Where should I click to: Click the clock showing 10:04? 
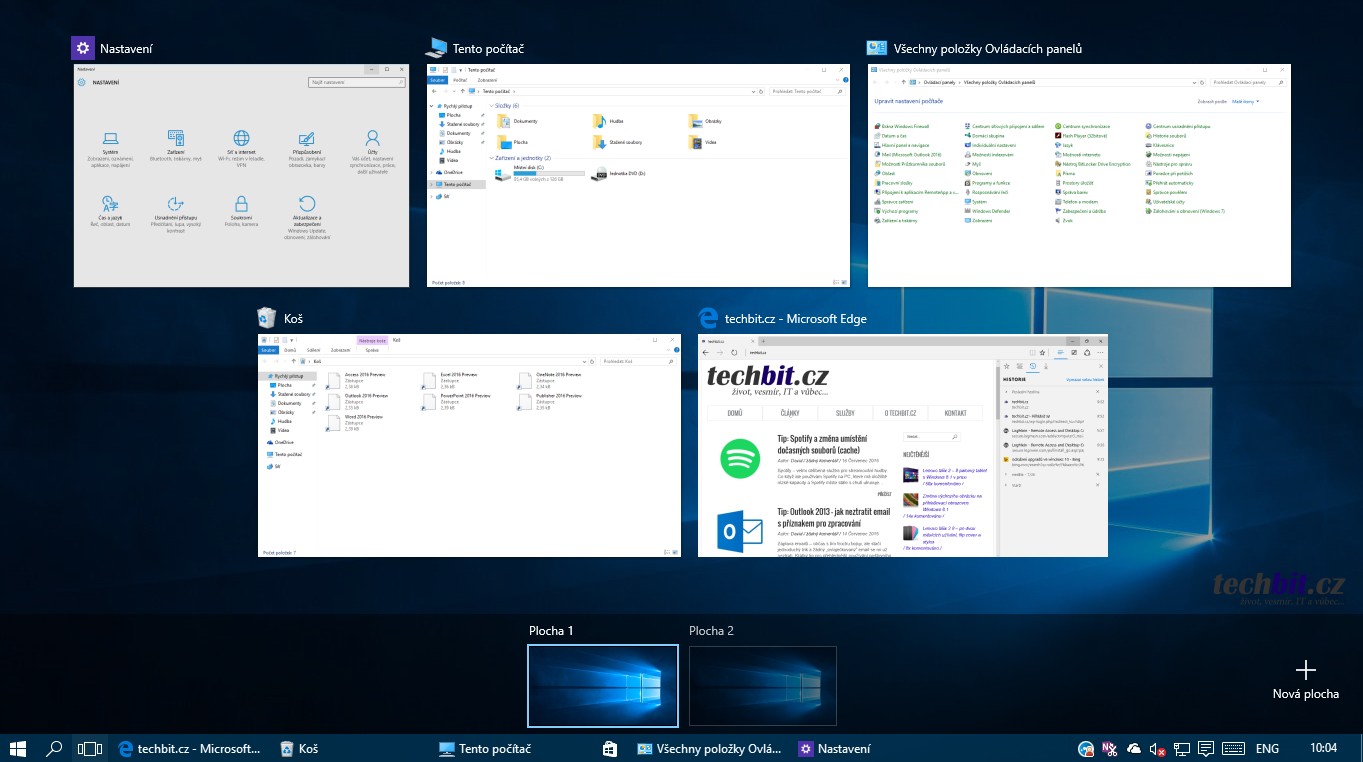click(1322, 748)
